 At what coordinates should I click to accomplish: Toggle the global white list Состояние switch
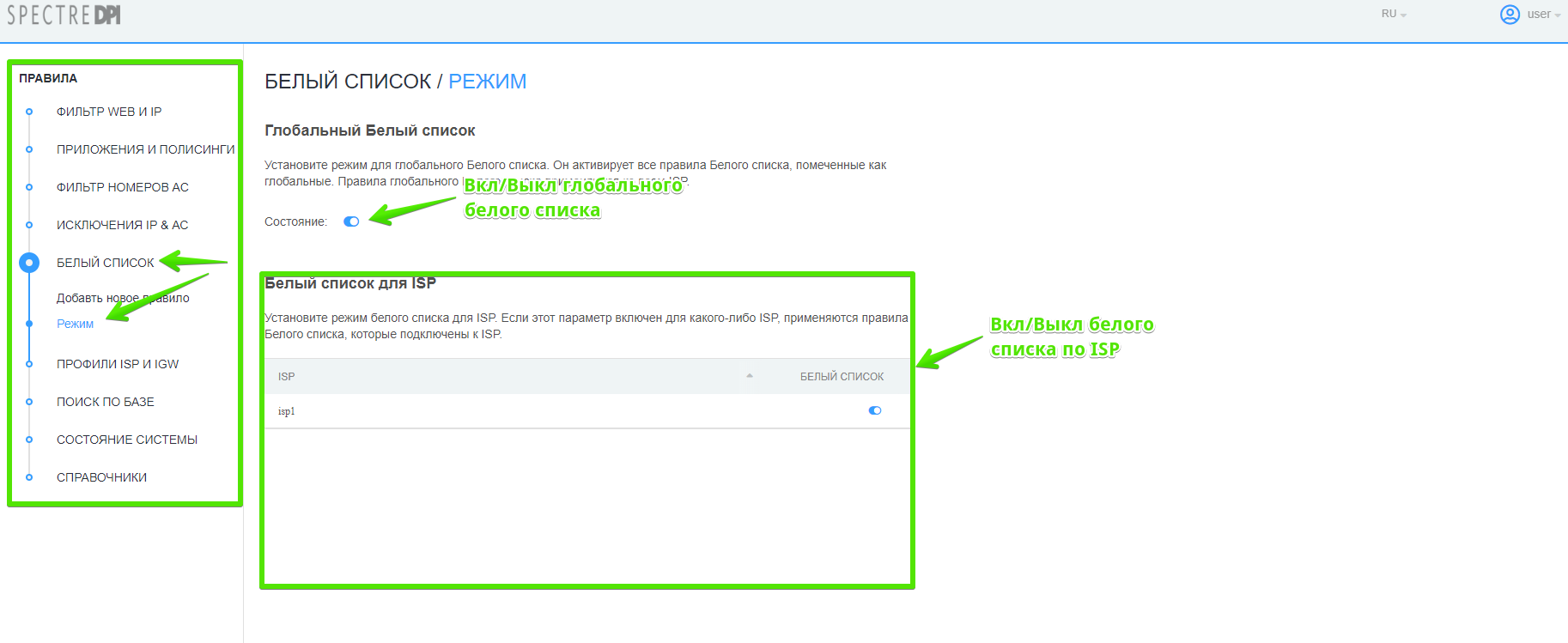(351, 221)
